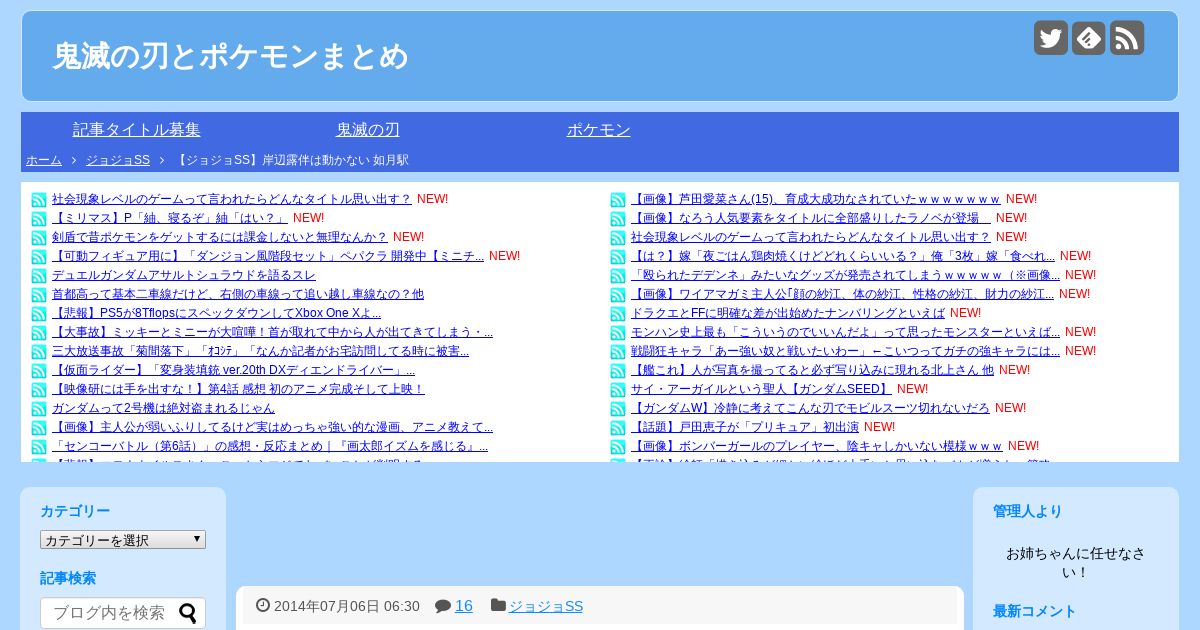This screenshot has height=630, width=1200.
Task: Click RSS icon beside 首都高って基本二車線 article
Action: tap(39, 295)
